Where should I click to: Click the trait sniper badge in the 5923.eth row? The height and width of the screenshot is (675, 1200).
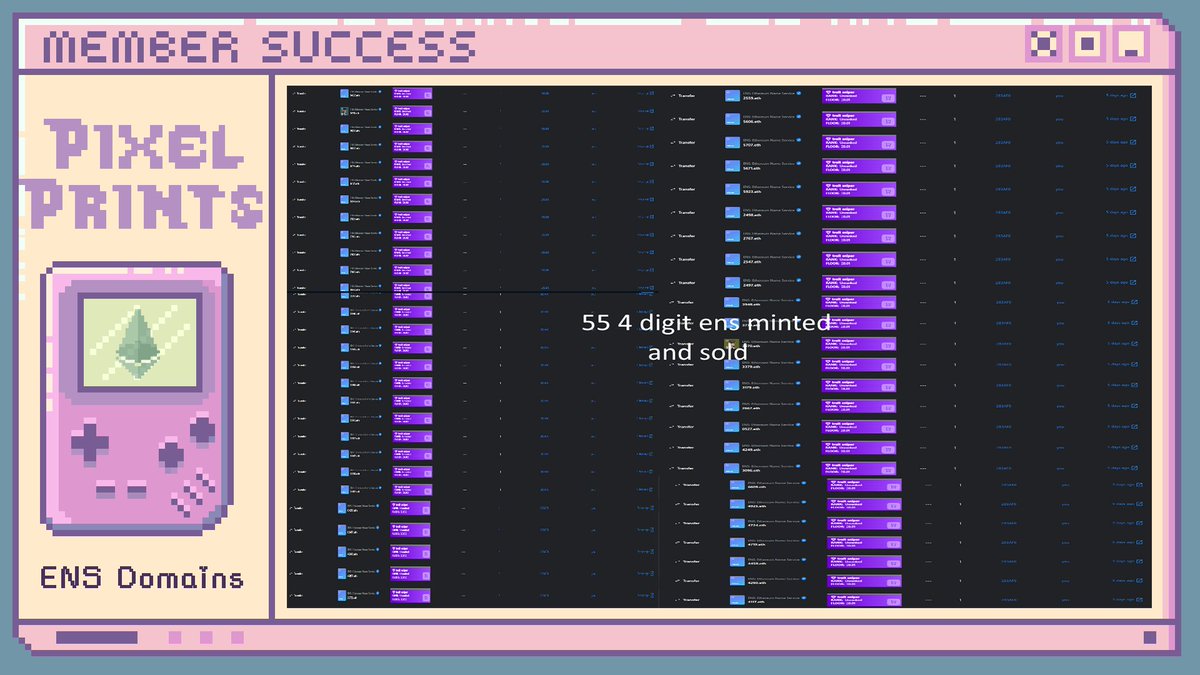click(x=859, y=189)
